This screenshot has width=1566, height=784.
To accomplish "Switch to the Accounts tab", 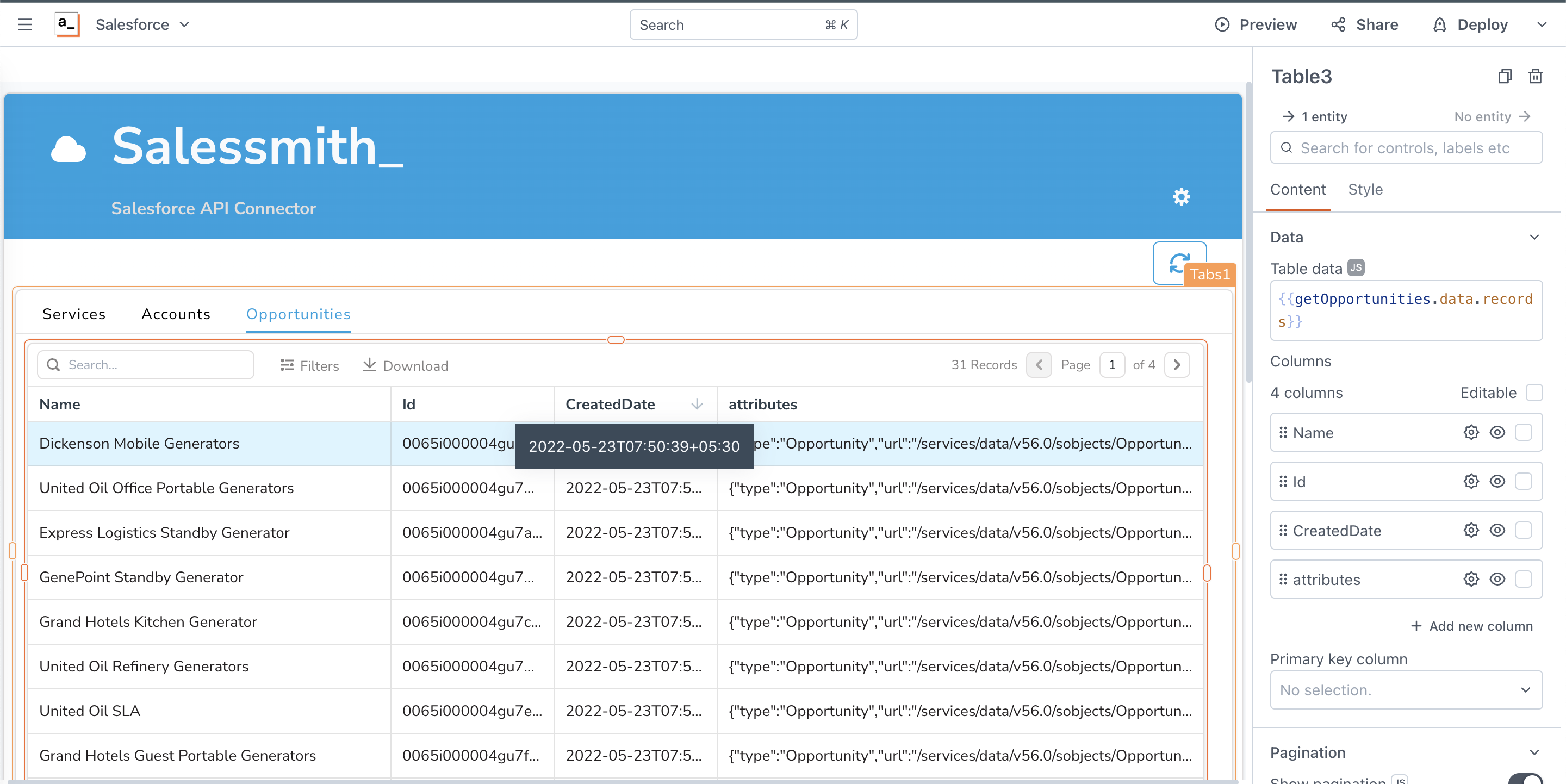I will point(176,314).
